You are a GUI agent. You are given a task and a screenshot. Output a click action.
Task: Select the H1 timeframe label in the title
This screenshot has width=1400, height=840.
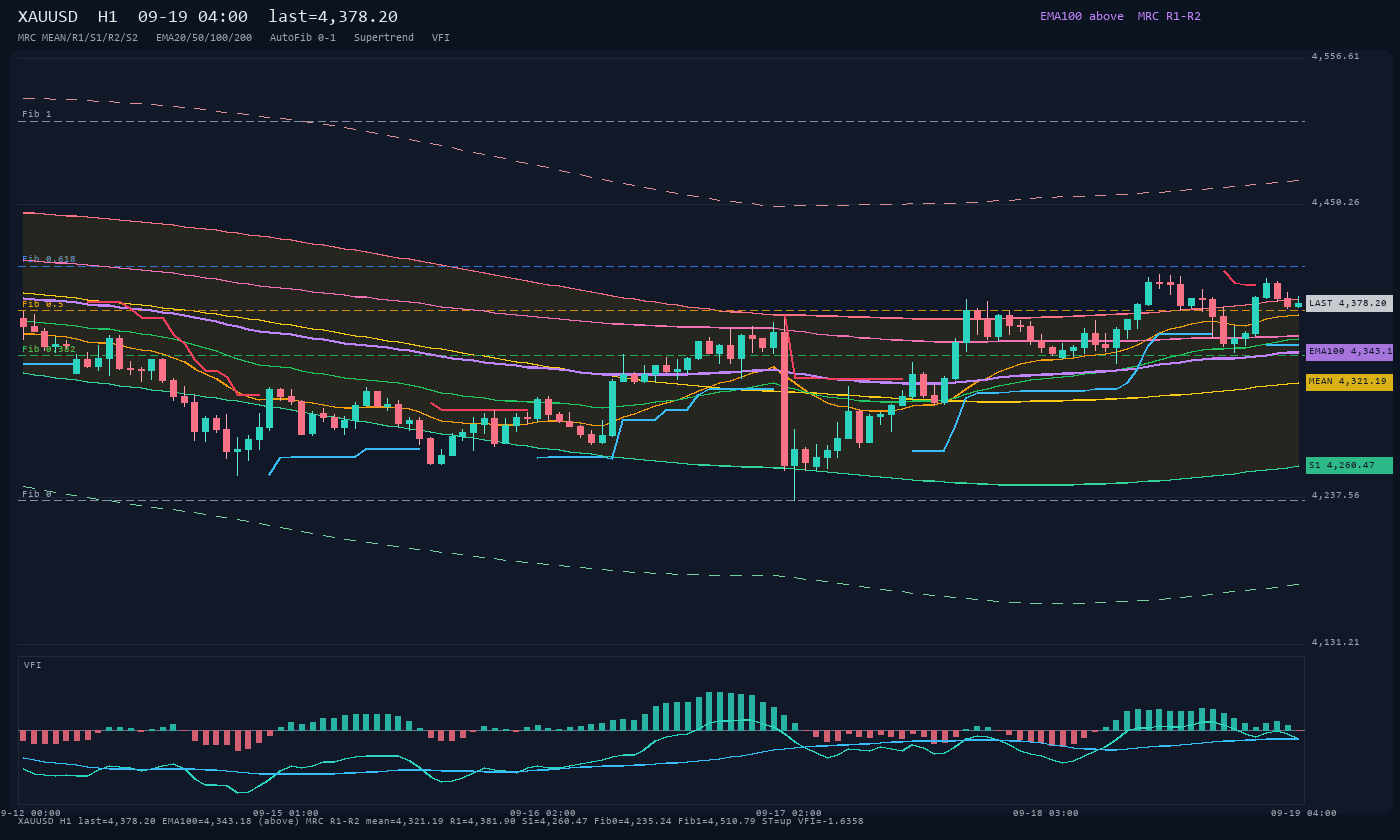(x=108, y=17)
